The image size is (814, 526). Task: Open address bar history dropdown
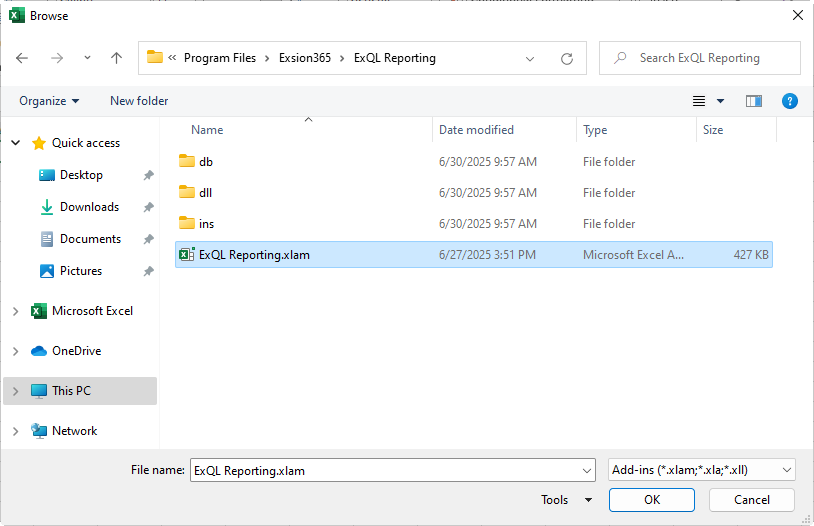[x=530, y=59]
